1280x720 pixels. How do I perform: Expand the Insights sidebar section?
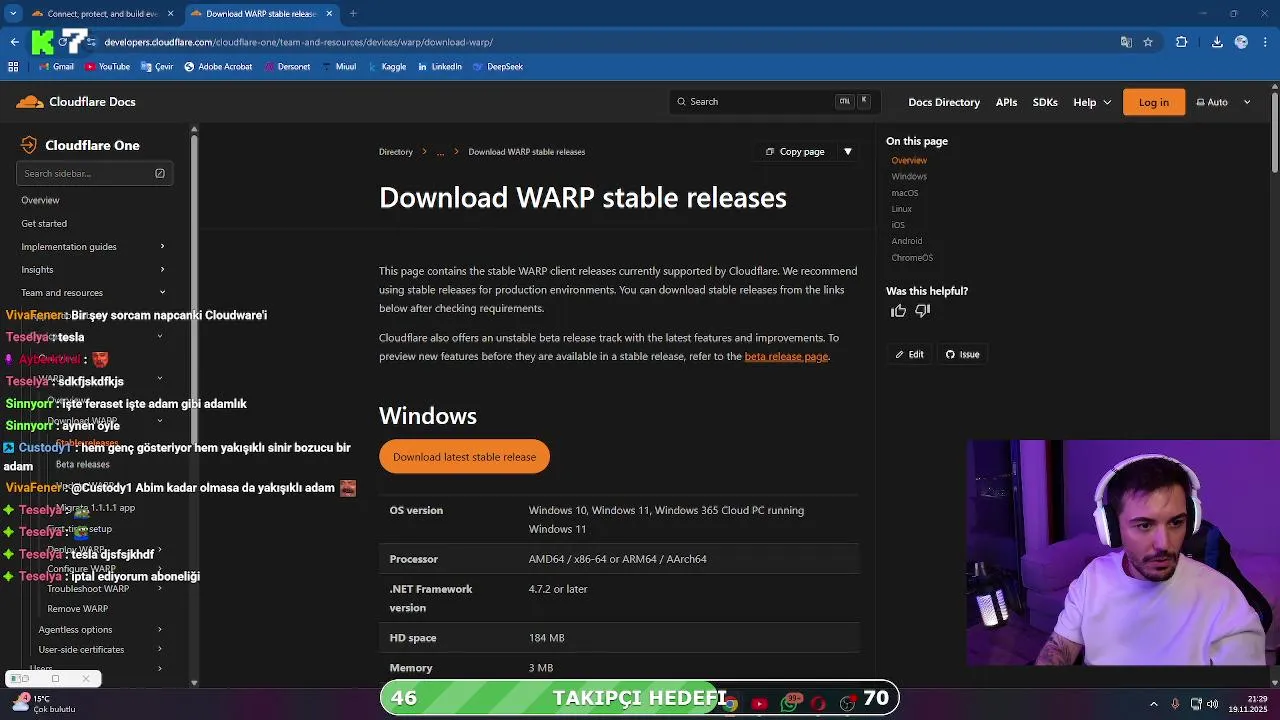click(x=162, y=270)
